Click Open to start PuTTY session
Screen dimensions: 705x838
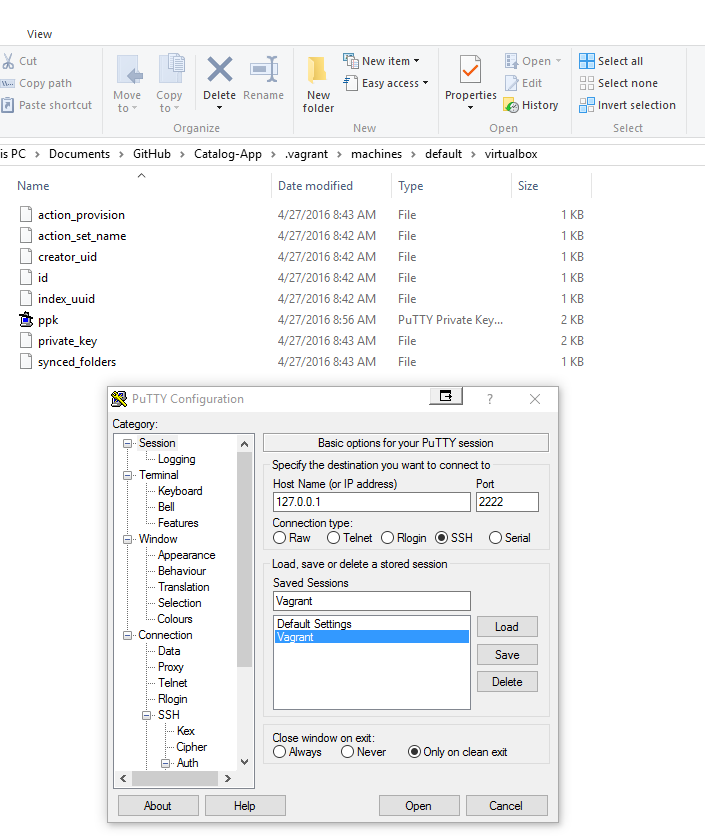tap(419, 806)
